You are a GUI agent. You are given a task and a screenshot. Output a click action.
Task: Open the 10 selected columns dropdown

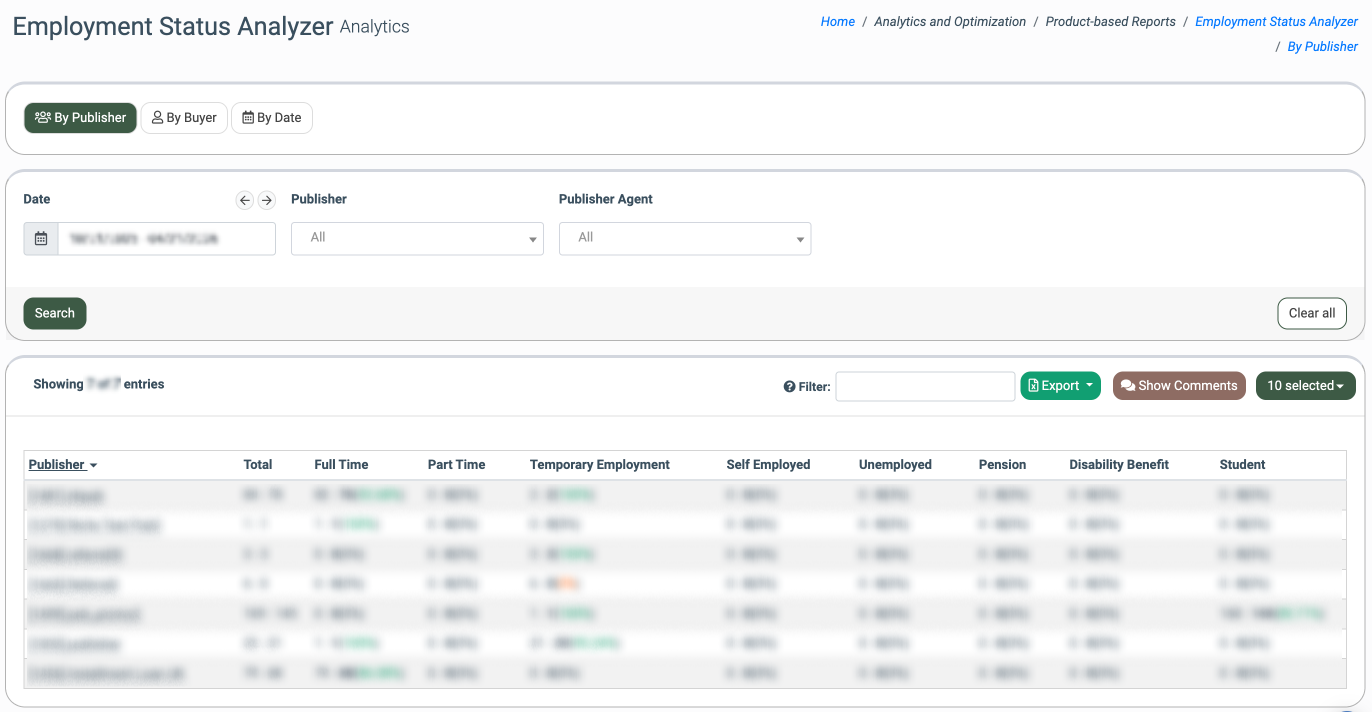(x=1305, y=386)
